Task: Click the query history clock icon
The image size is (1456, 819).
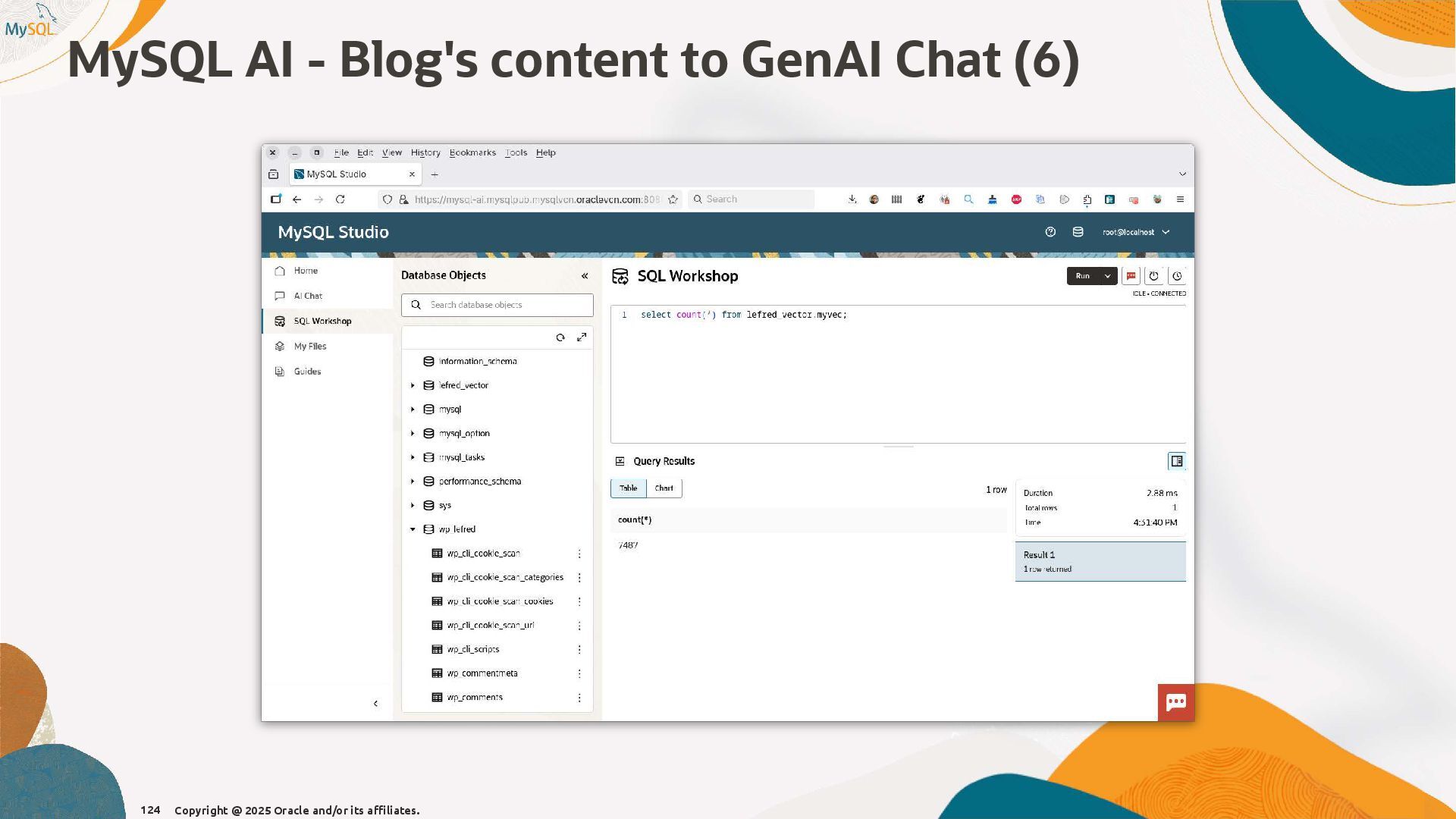Action: (x=1177, y=276)
